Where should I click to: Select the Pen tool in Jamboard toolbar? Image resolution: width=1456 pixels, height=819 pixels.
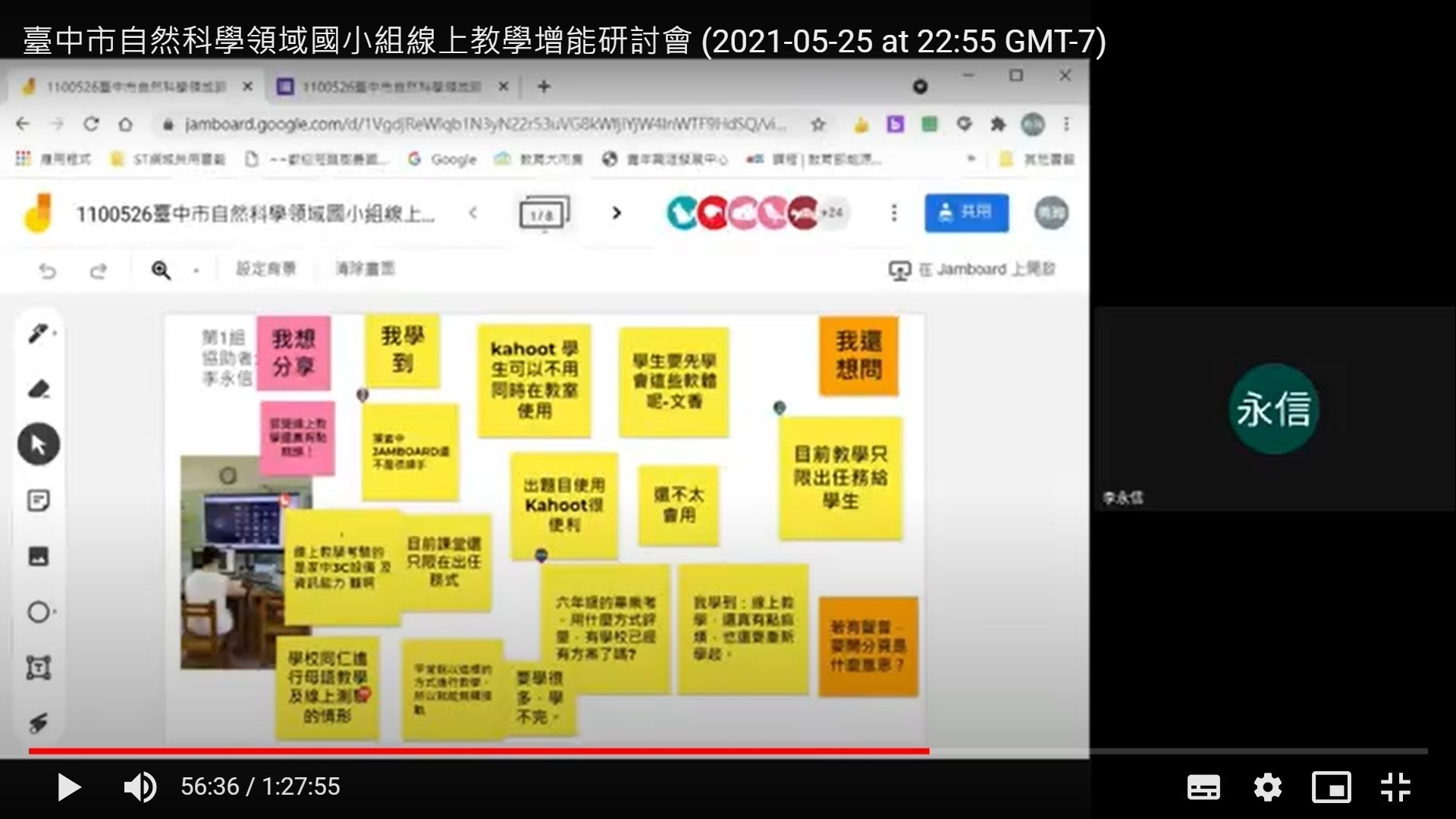pyautogui.click(x=38, y=333)
